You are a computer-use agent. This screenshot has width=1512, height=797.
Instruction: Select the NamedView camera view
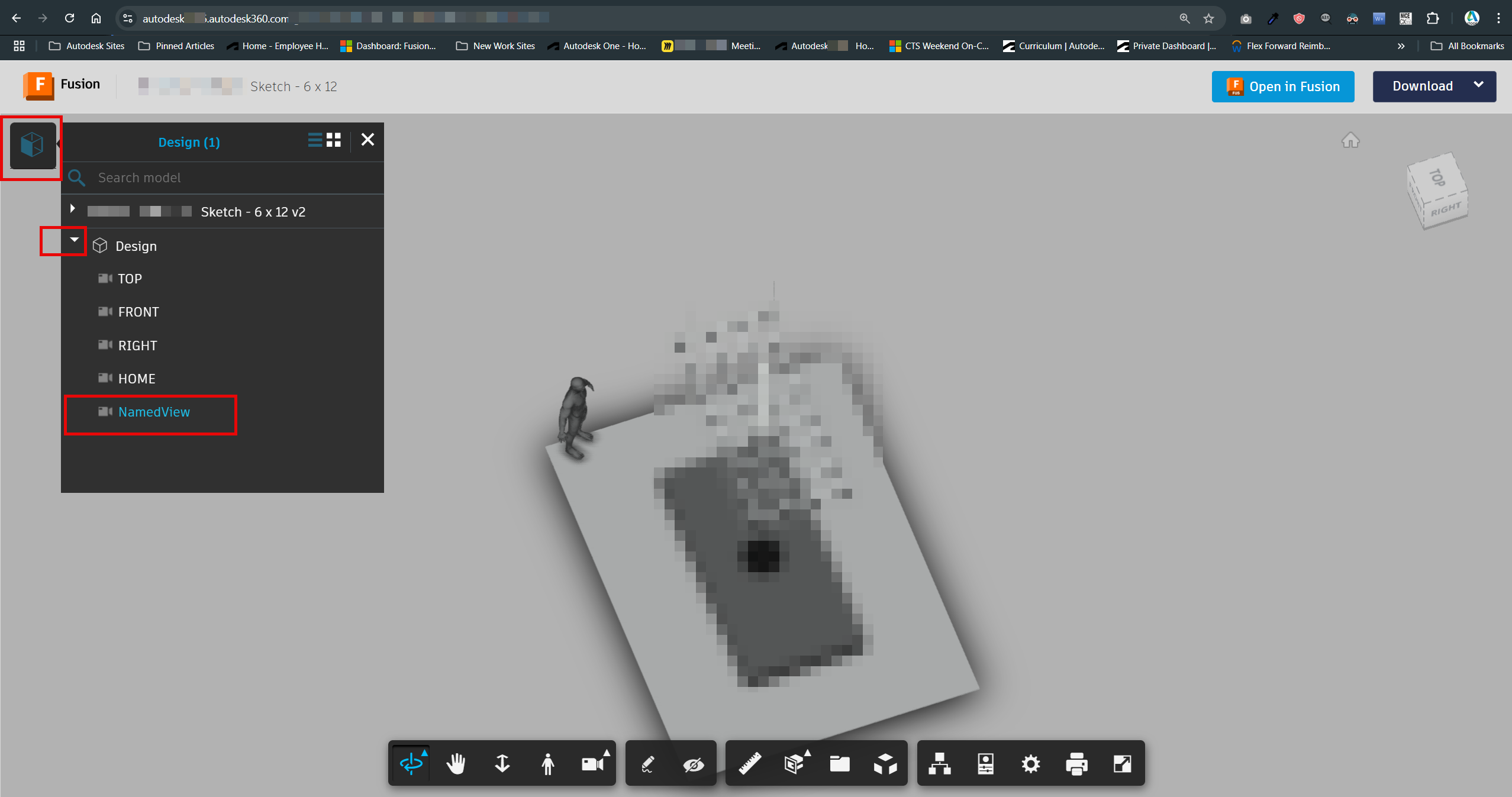point(154,412)
